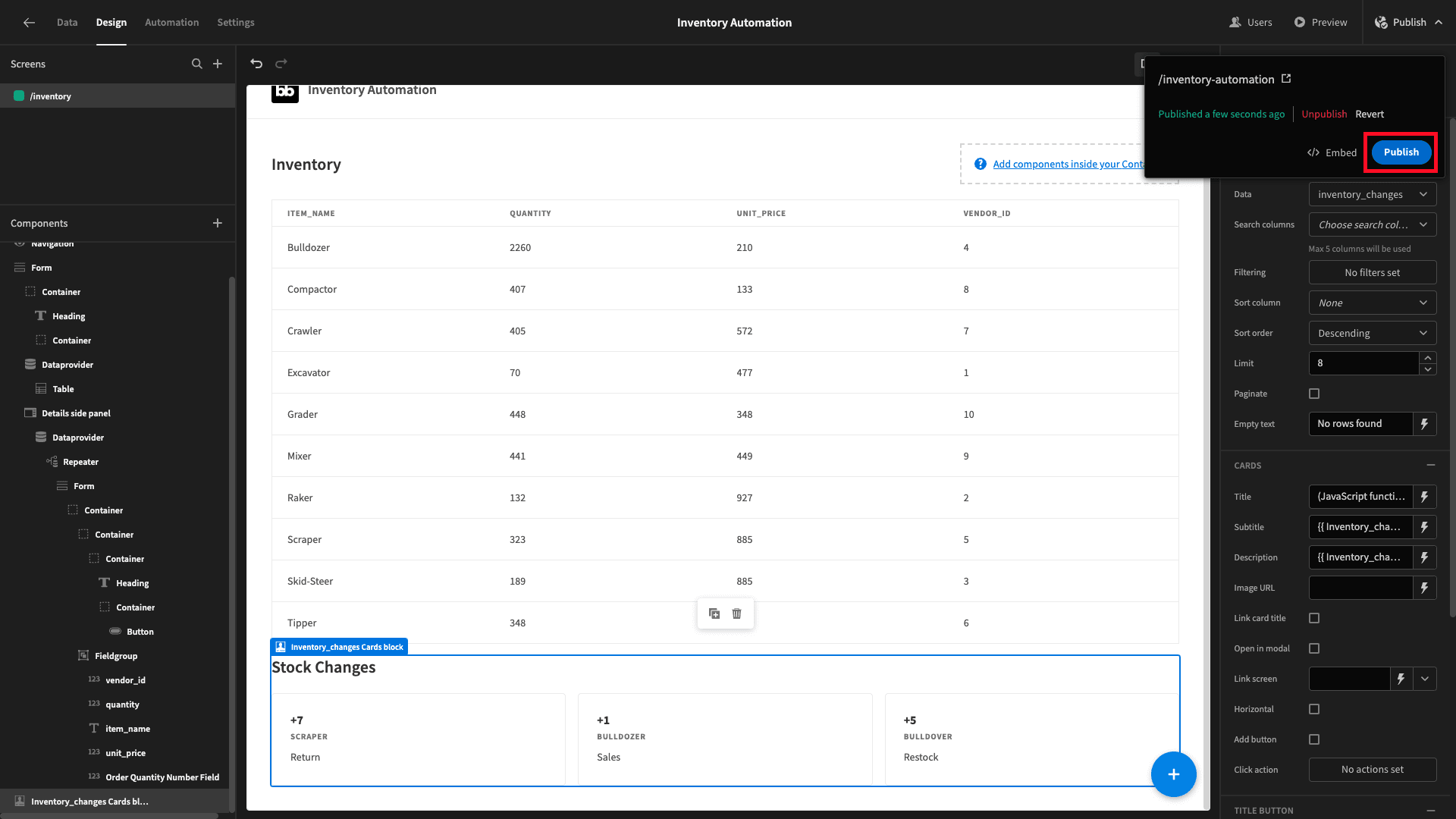Select the Table component in tree
The width and height of the screenshot is (1456, 819).
(x=63, y=389)
